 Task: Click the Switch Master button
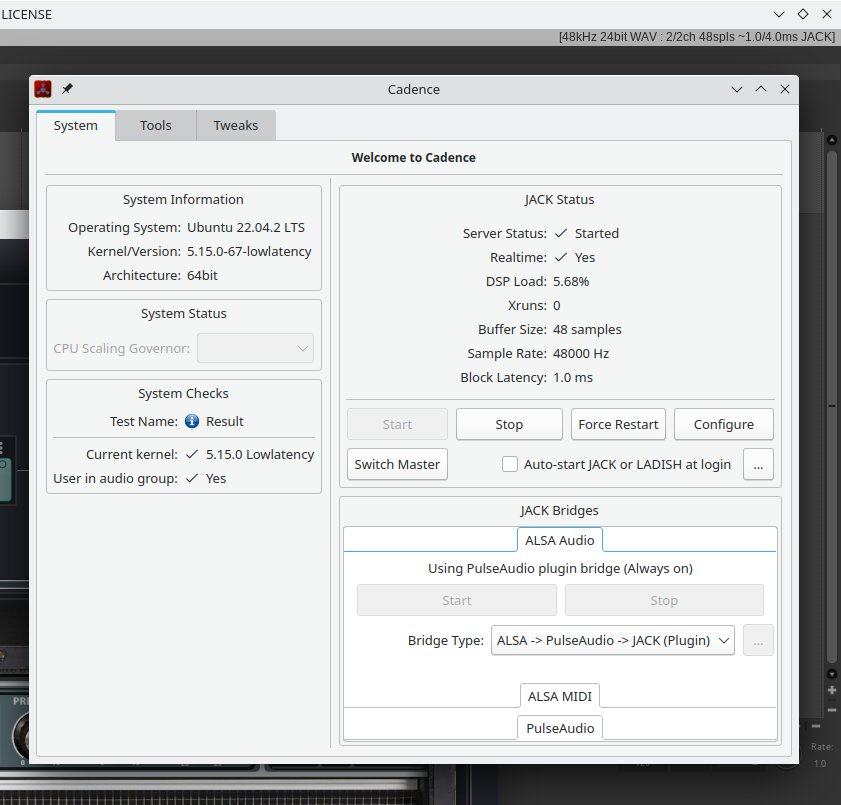point(397,464)
